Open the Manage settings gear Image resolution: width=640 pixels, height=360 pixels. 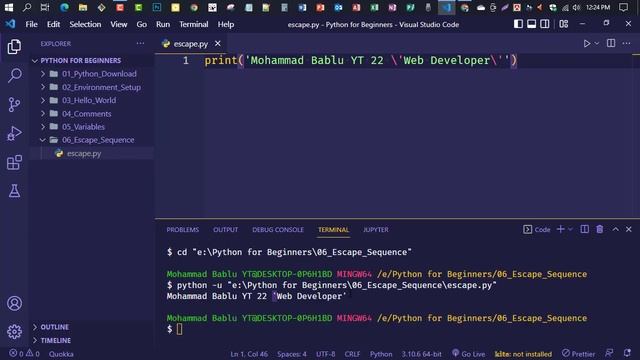(14, 331)
